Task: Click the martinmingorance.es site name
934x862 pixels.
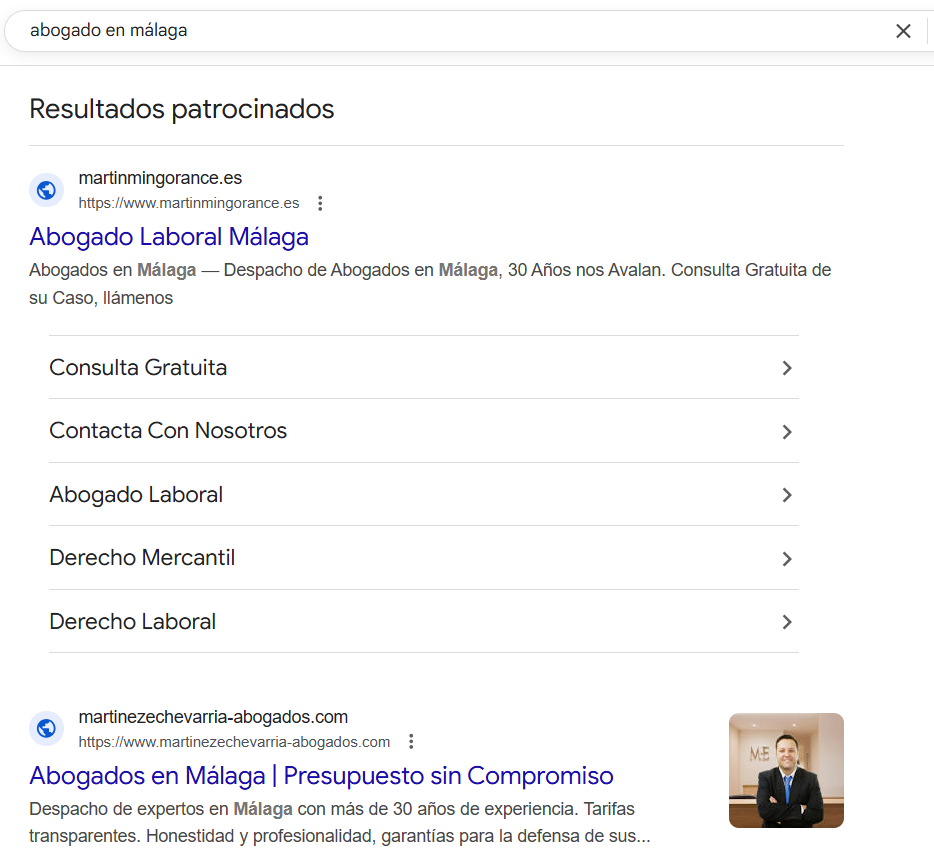Action: coord(160,179)
